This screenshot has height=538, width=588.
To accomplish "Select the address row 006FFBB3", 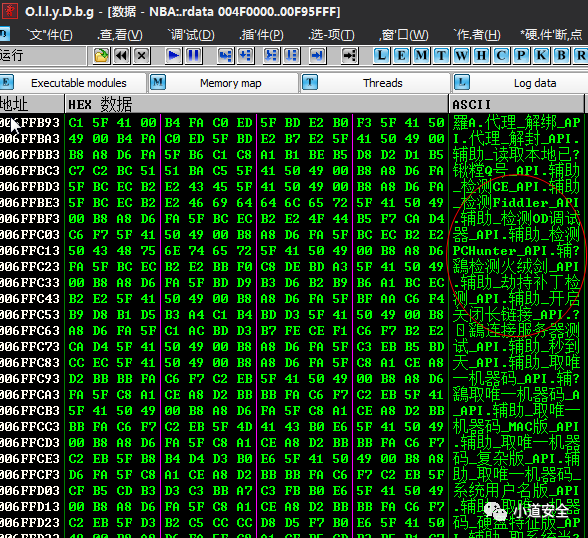I will [x=30, y=155].
